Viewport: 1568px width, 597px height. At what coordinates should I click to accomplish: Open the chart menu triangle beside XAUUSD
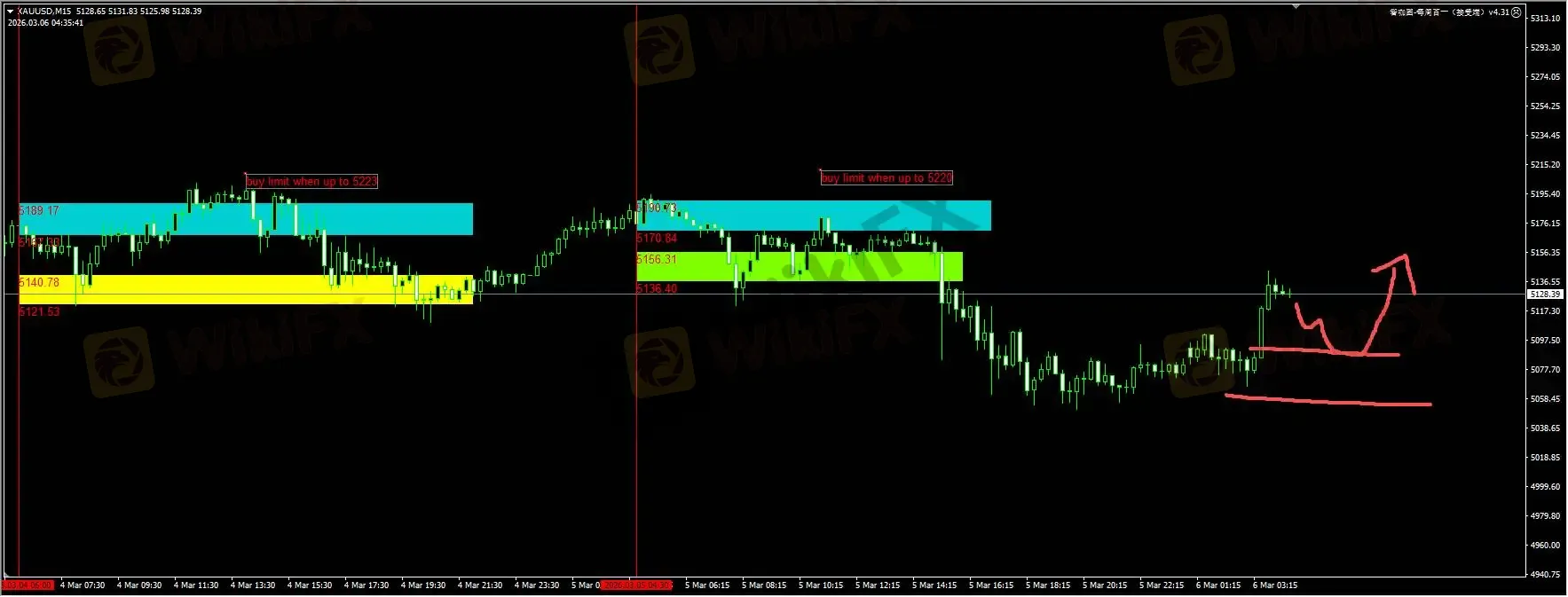click(x=10, y=12)
